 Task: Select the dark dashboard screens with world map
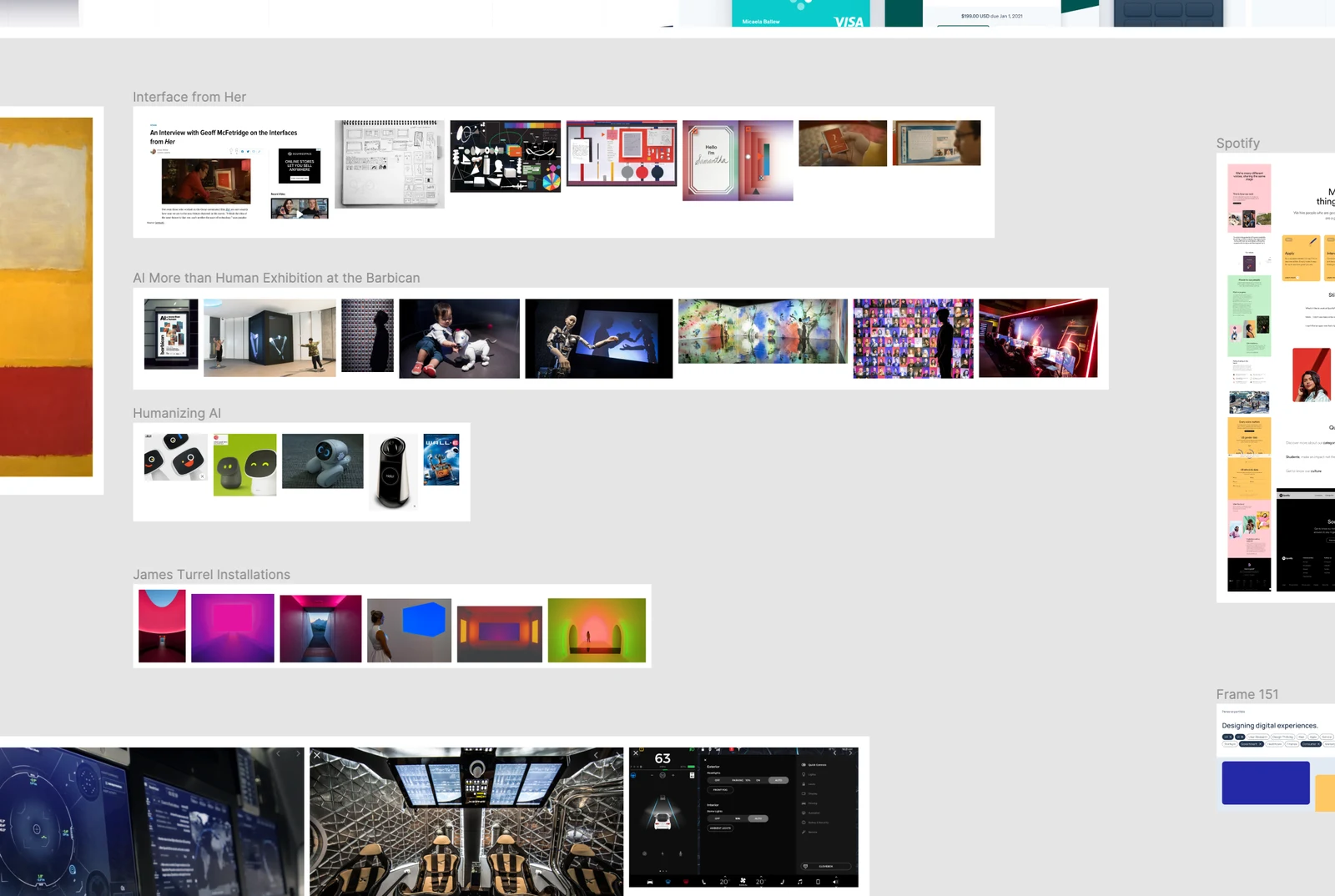152,822
